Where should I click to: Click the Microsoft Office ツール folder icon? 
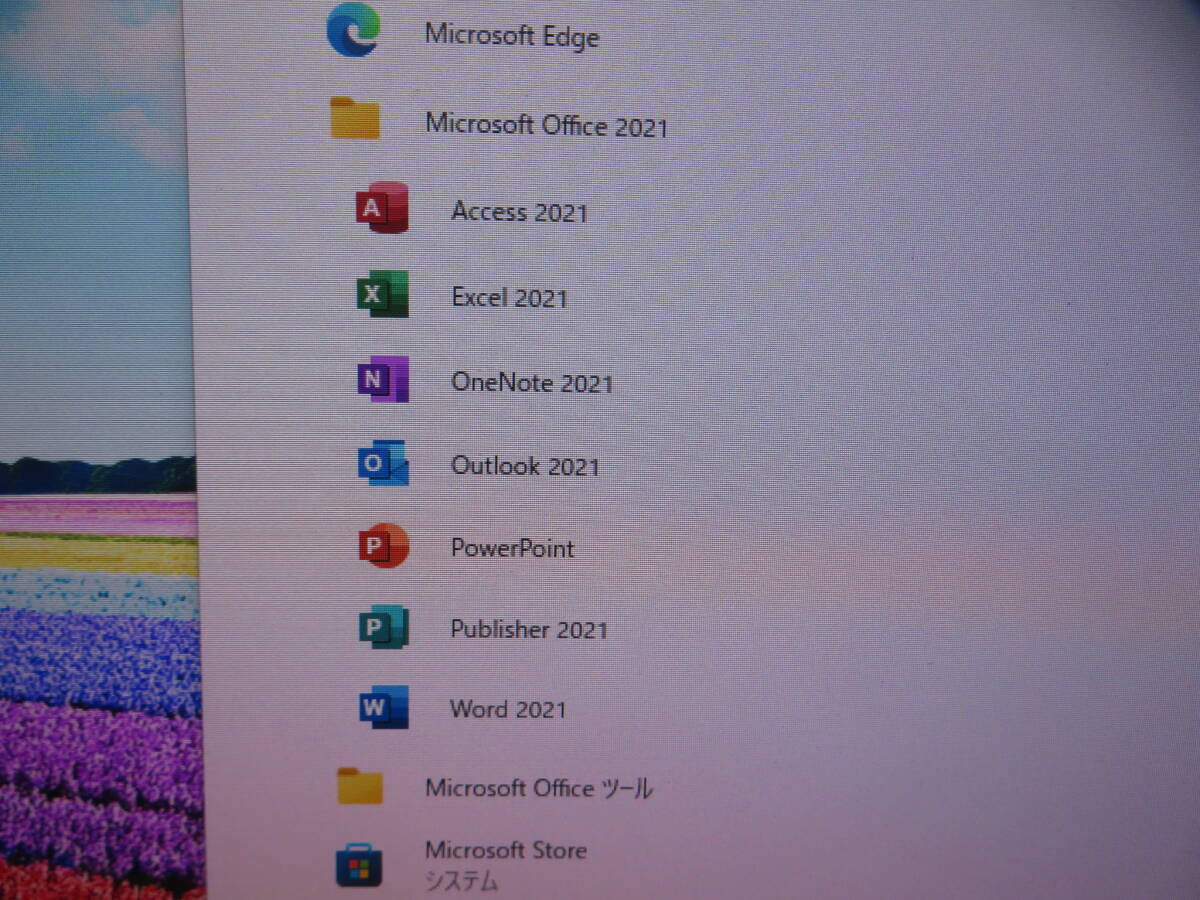360,785
